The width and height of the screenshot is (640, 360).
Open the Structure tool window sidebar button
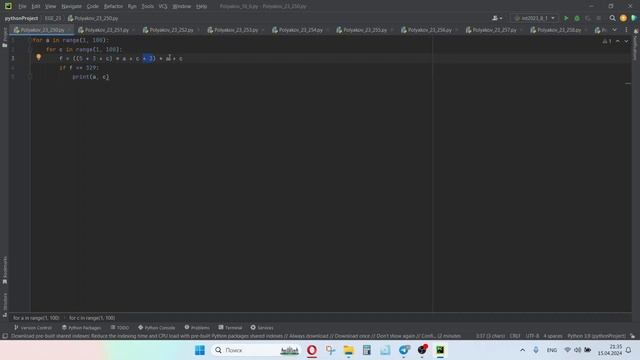tap(4, 305)
